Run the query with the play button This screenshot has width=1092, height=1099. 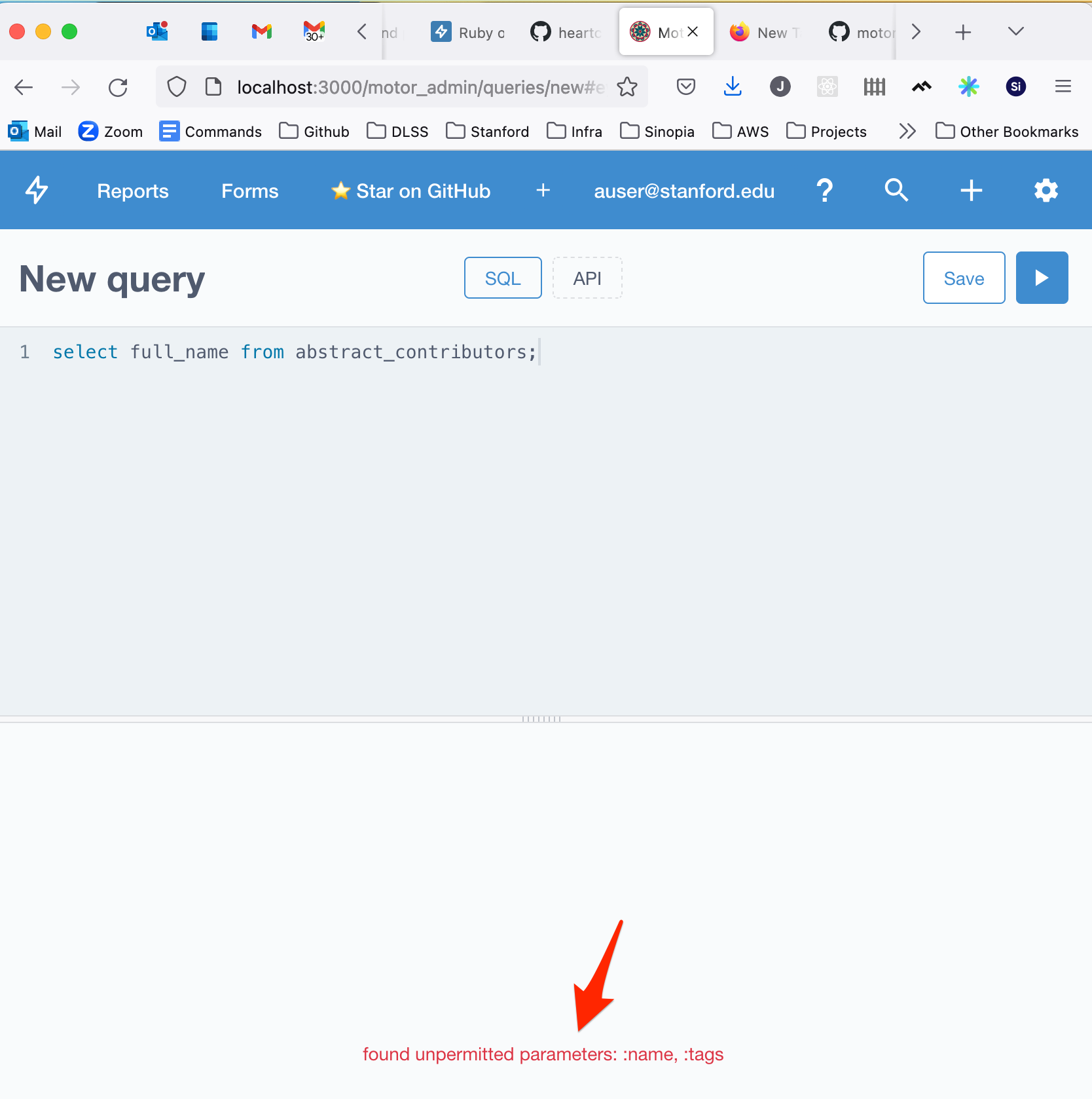pos(1041,278)
